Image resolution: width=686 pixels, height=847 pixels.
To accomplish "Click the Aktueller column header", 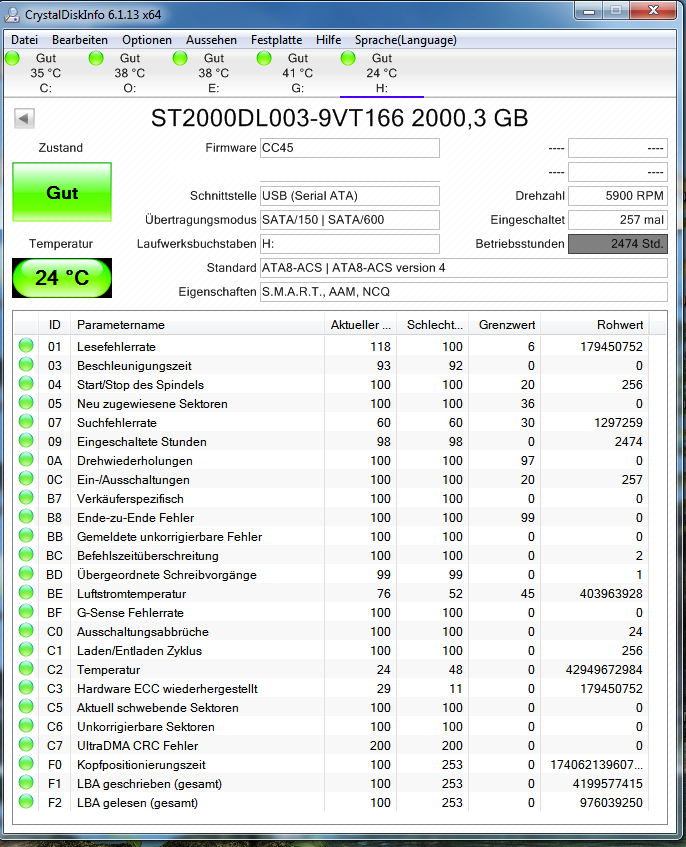I will tap(360, 325).
